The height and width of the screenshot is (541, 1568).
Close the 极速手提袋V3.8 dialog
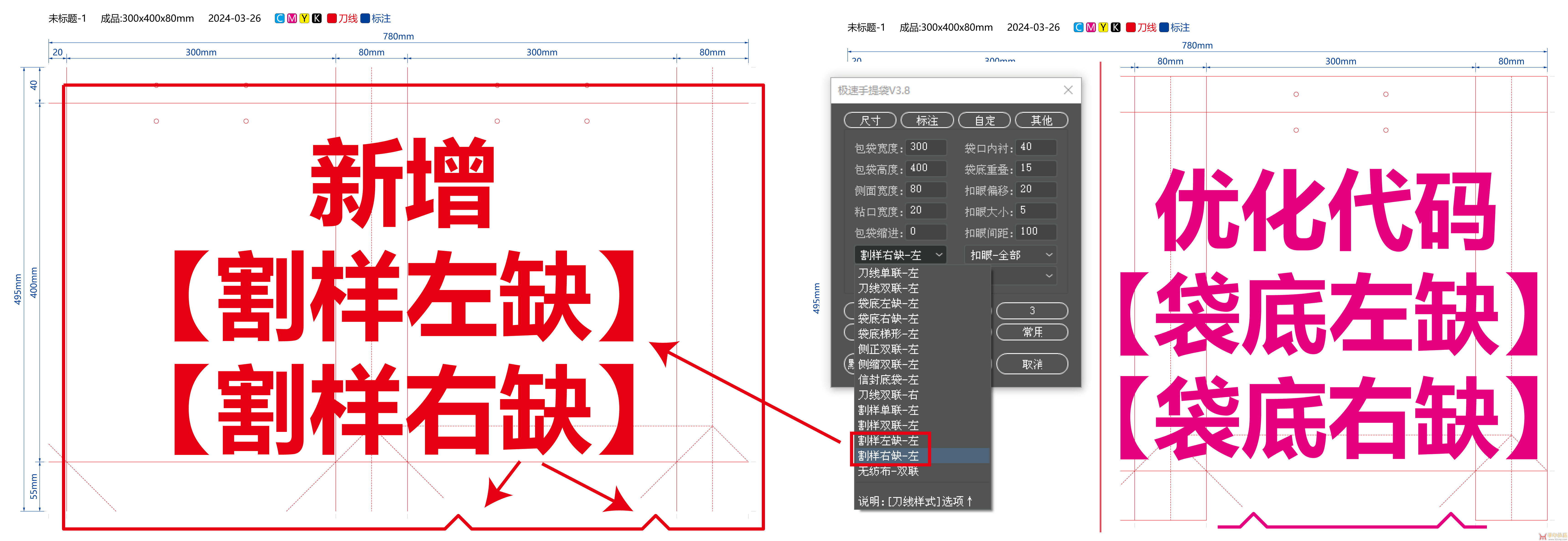pos(1068,90)
